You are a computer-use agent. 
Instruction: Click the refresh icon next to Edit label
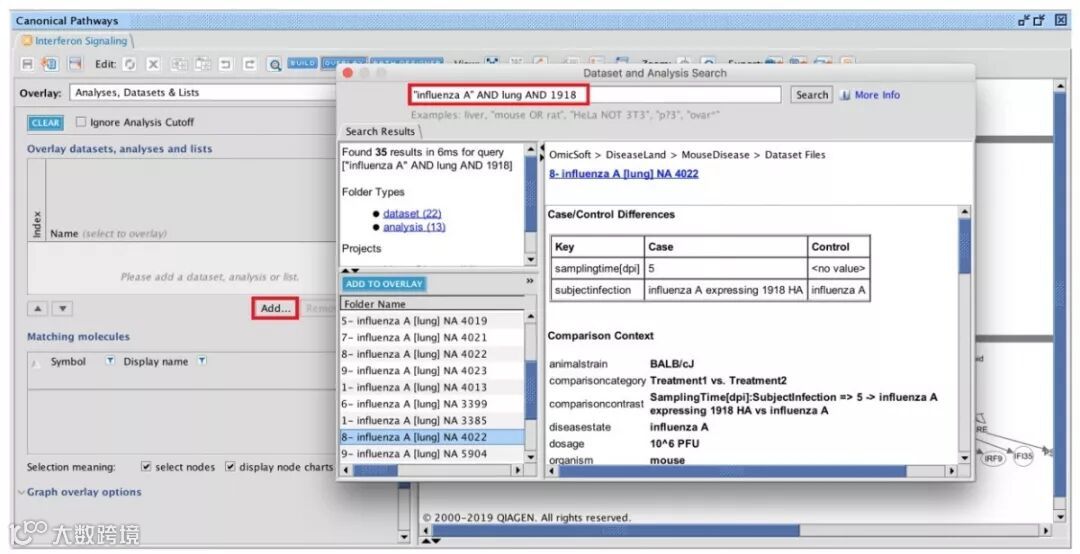[129, 64]
